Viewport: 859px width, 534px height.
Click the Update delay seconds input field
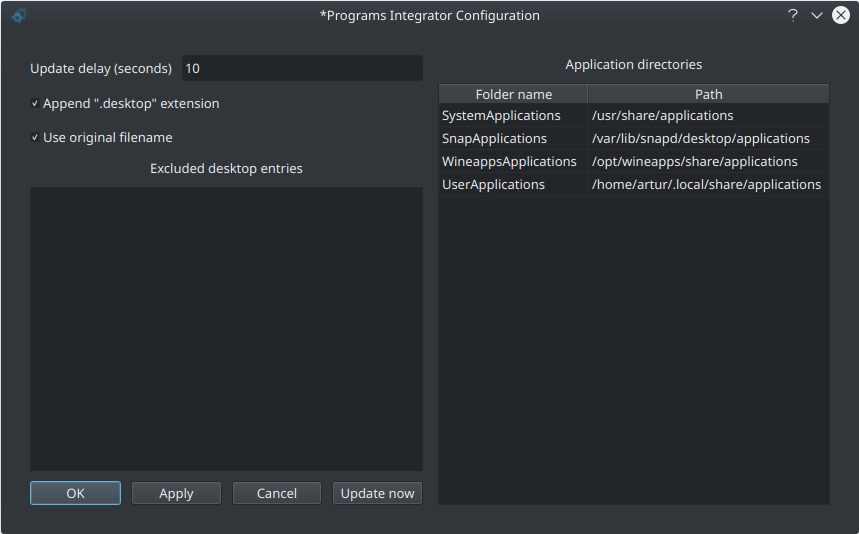tap(302, 68)
